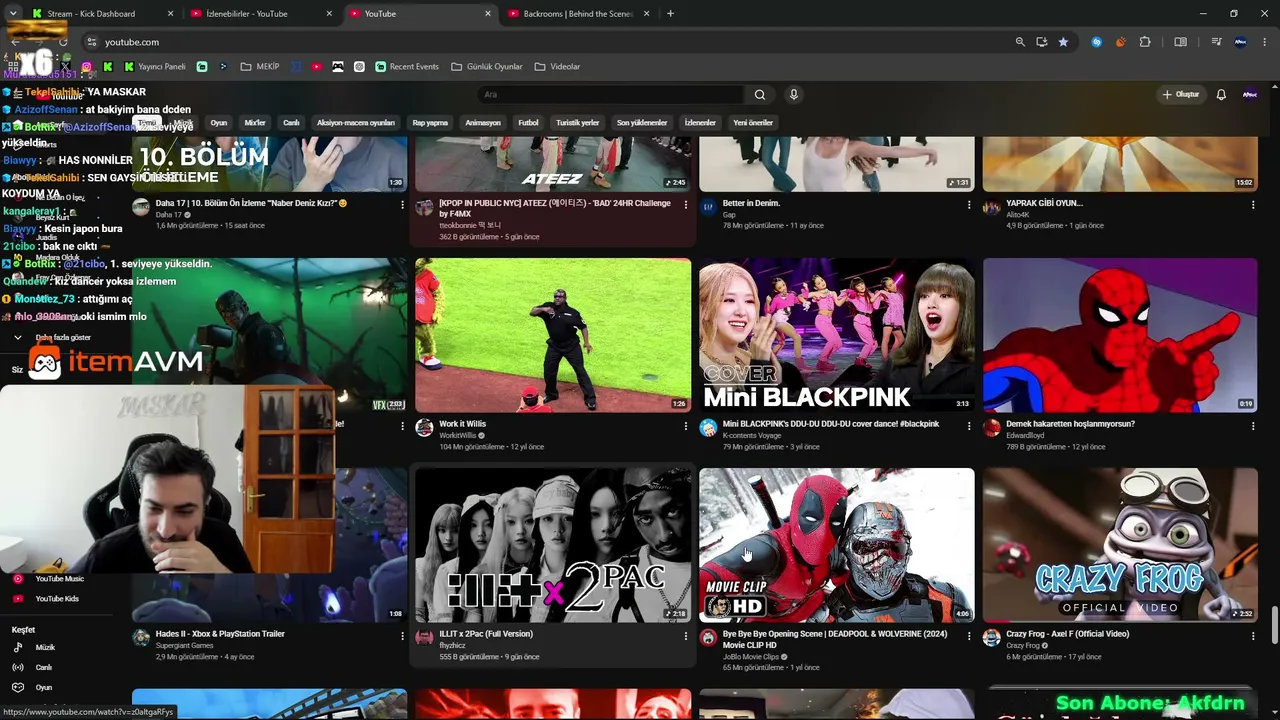Focus the YouTube 'Ara' search field
The height and width of the screenshot is (720, 1280).
pyautogui.click(x=610, y=95)
